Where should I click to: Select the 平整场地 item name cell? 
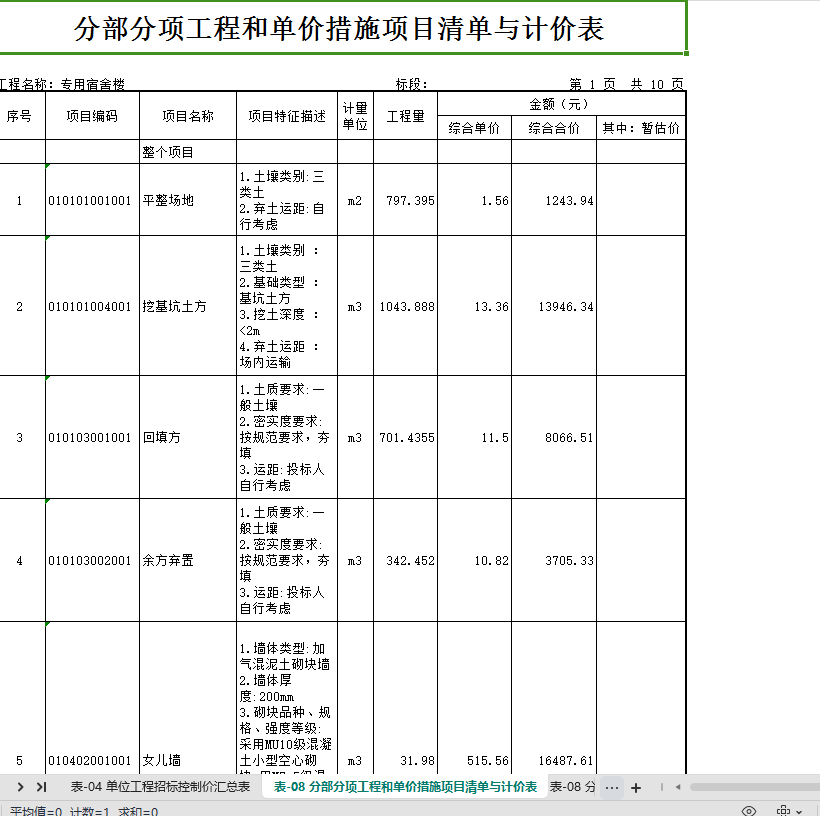coord(188,200)
